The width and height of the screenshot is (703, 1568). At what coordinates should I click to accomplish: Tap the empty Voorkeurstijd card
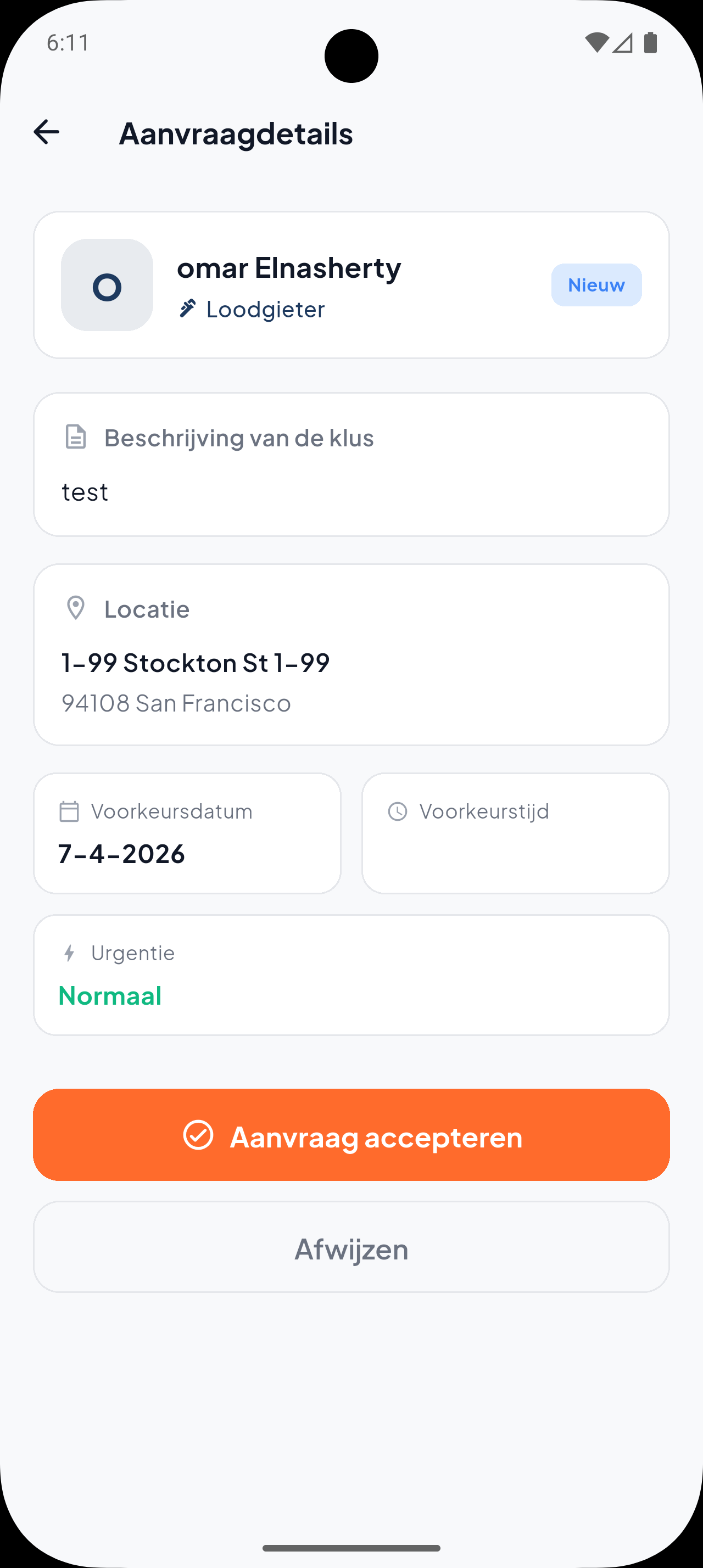point(516,852)
